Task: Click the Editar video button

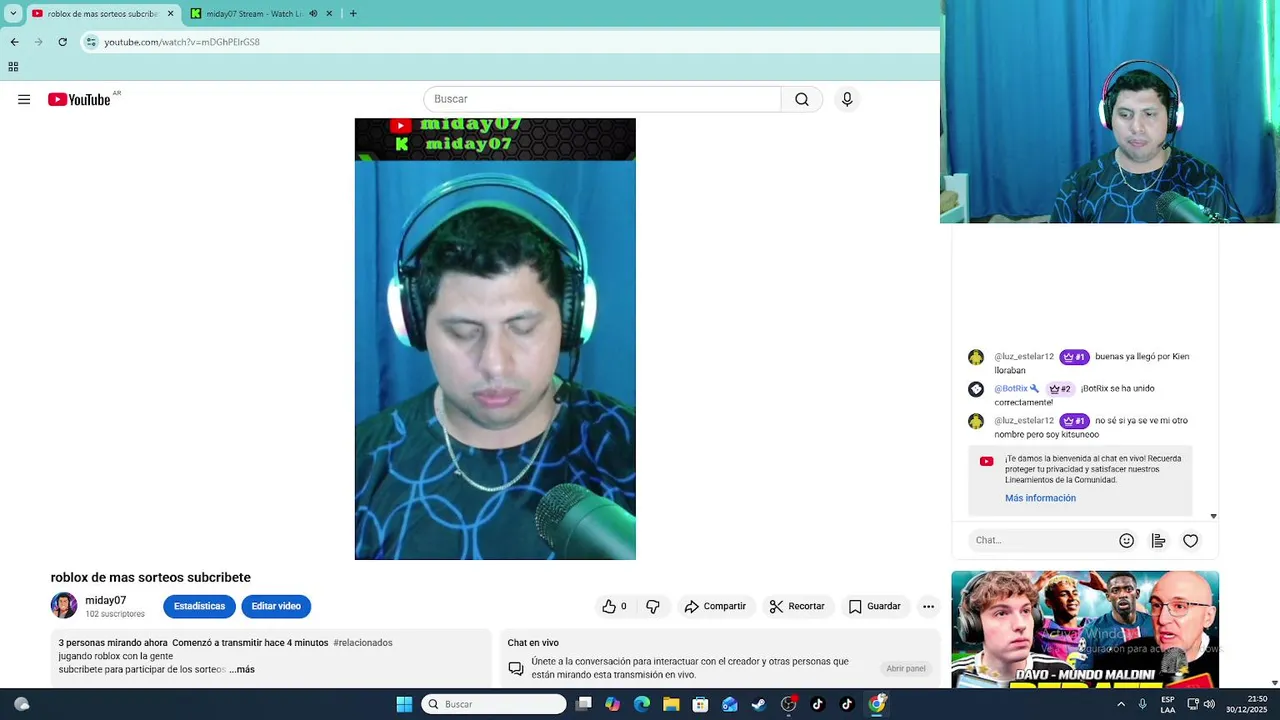Action: [276, 606]
